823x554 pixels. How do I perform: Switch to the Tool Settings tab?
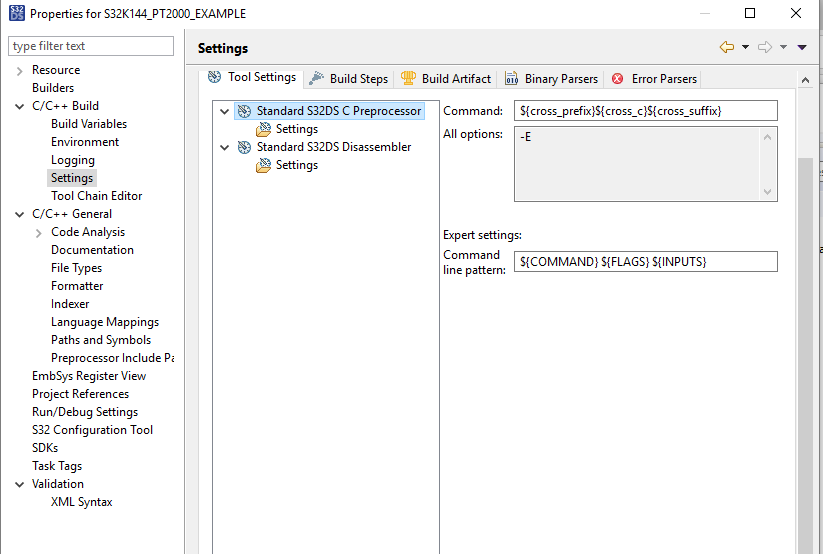point(252,77)
